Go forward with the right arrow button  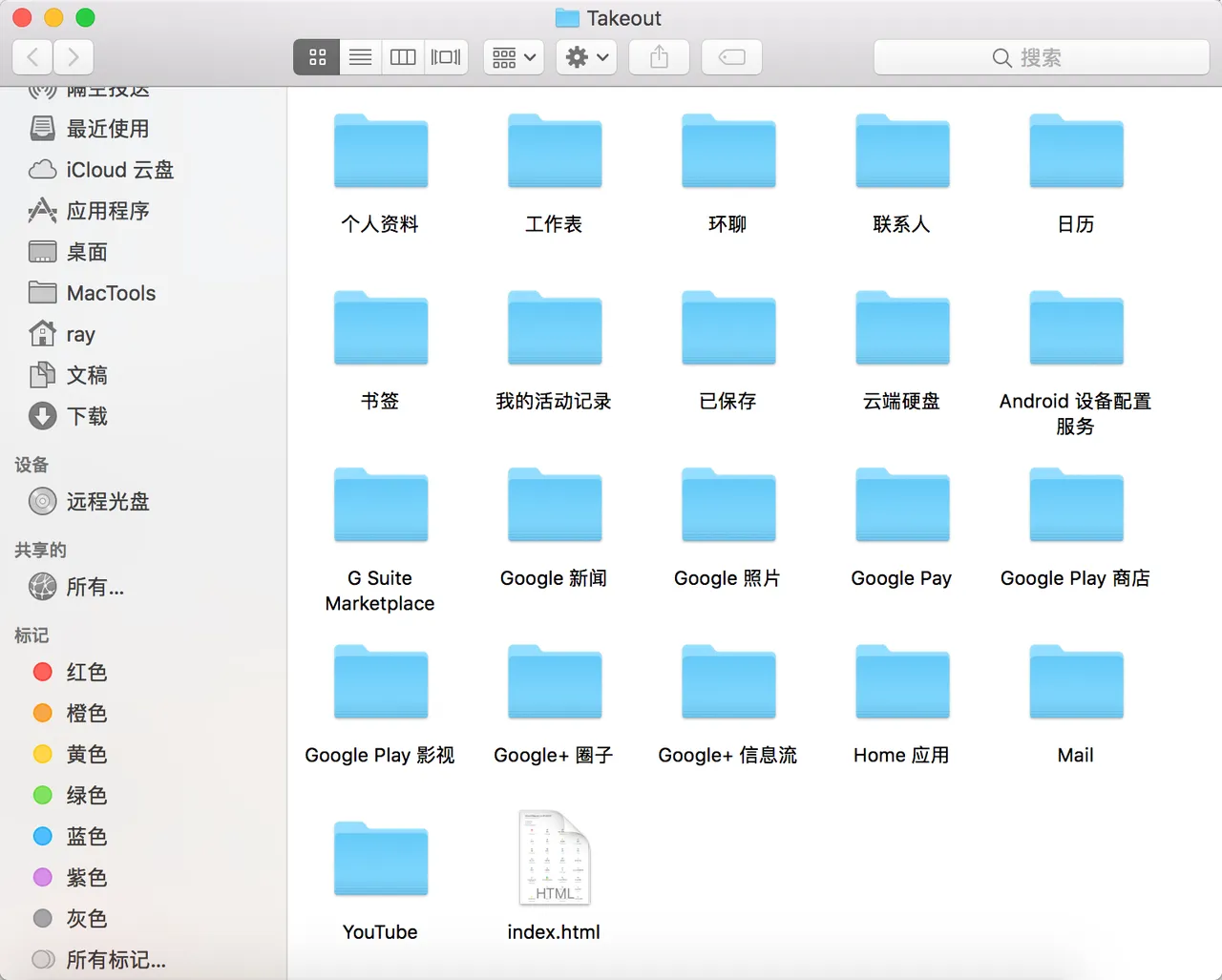coord(74,57)
